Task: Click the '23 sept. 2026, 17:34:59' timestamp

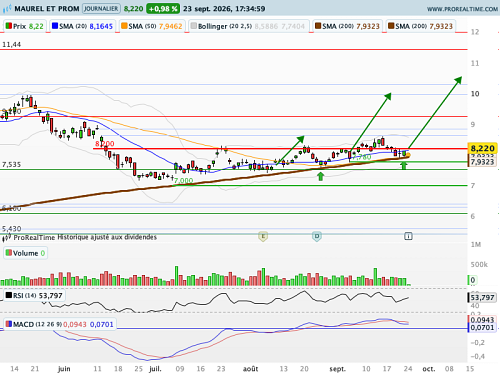Action: pyautogui.click(x=224, y=9)
